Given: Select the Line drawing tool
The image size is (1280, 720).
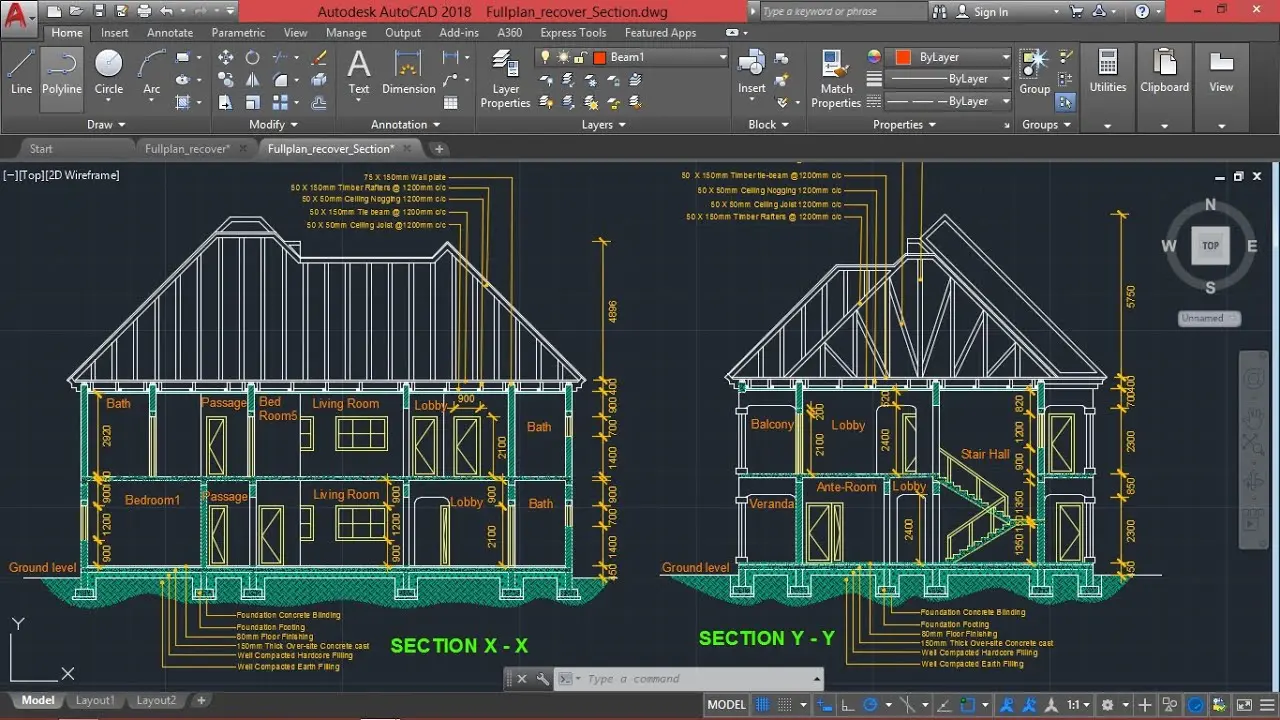Looking at the screenshot, I should (x=21, y=73).
